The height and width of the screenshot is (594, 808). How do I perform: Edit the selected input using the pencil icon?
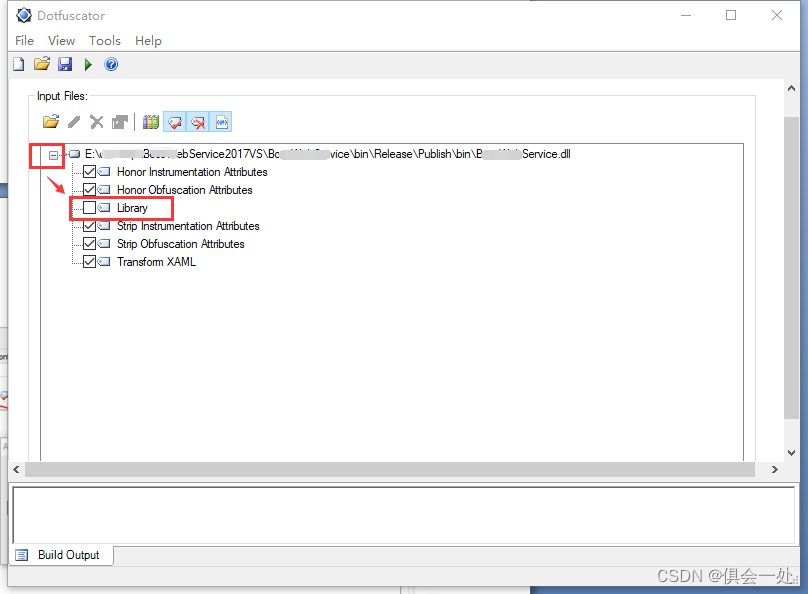pos(74,122)
